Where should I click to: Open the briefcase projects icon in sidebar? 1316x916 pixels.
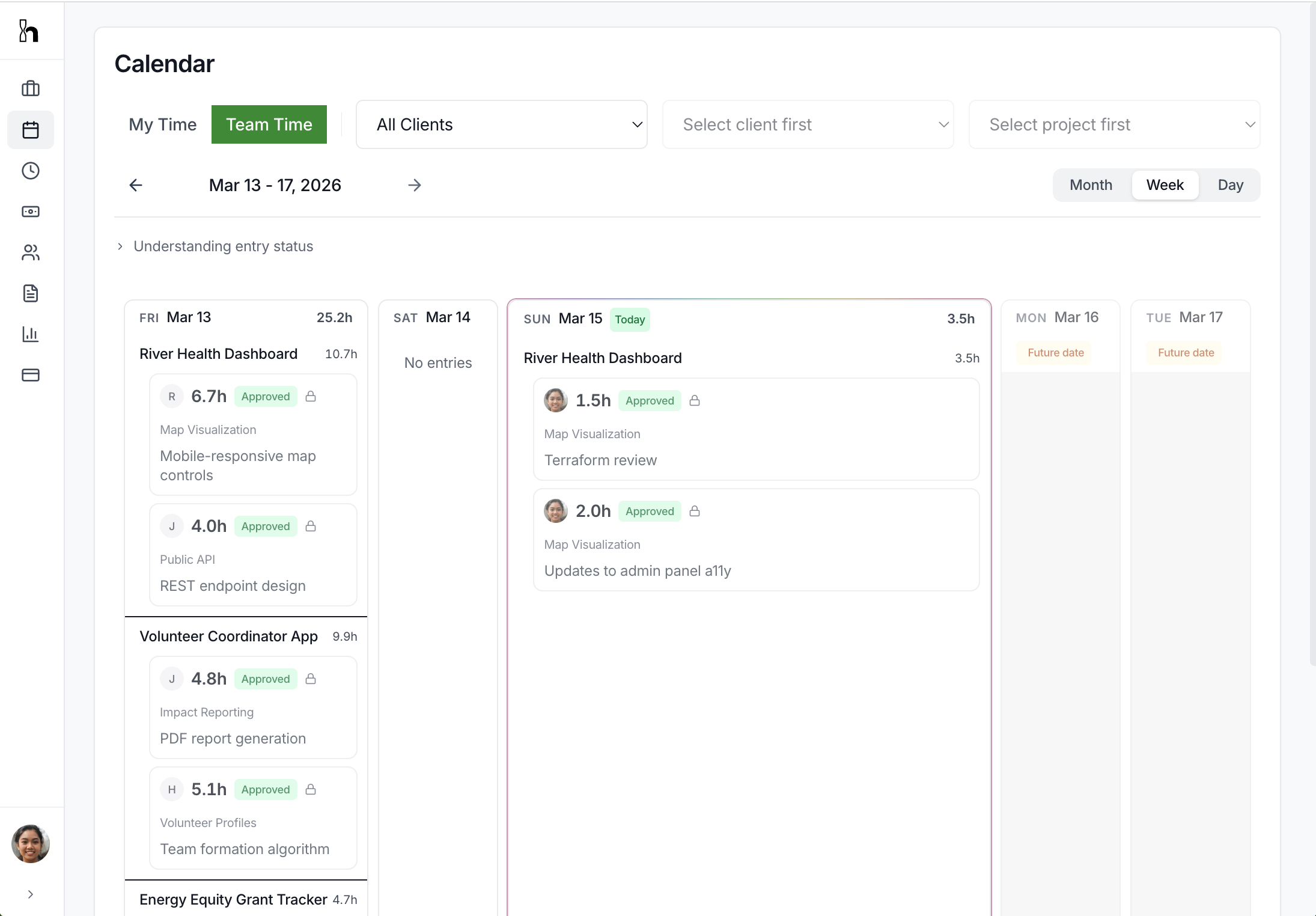[31, 88]
